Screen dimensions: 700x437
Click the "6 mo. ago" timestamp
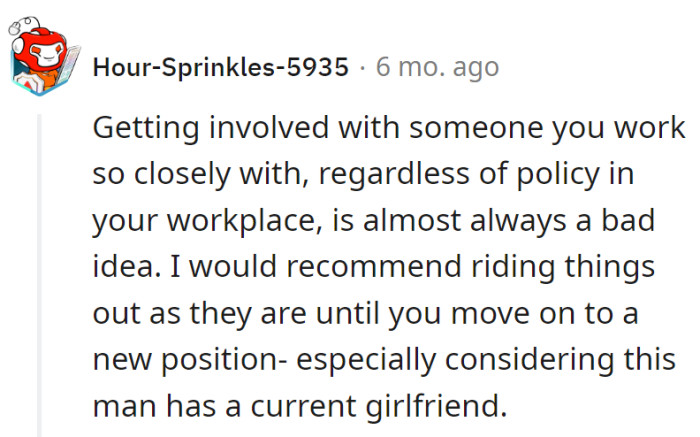point(436,68)
